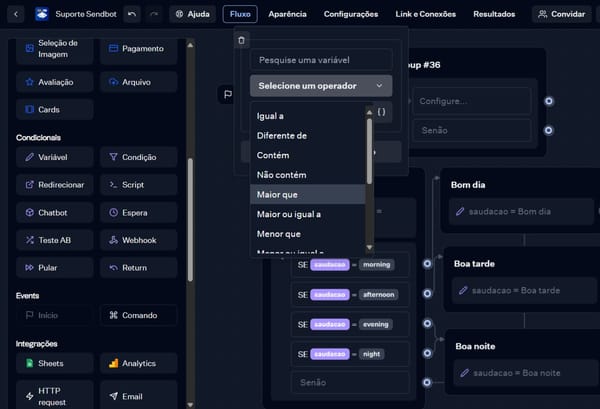The height and width of the screenshot is (409, 600).
Task: Add a Comando event block
Action: tap(139, 315)
